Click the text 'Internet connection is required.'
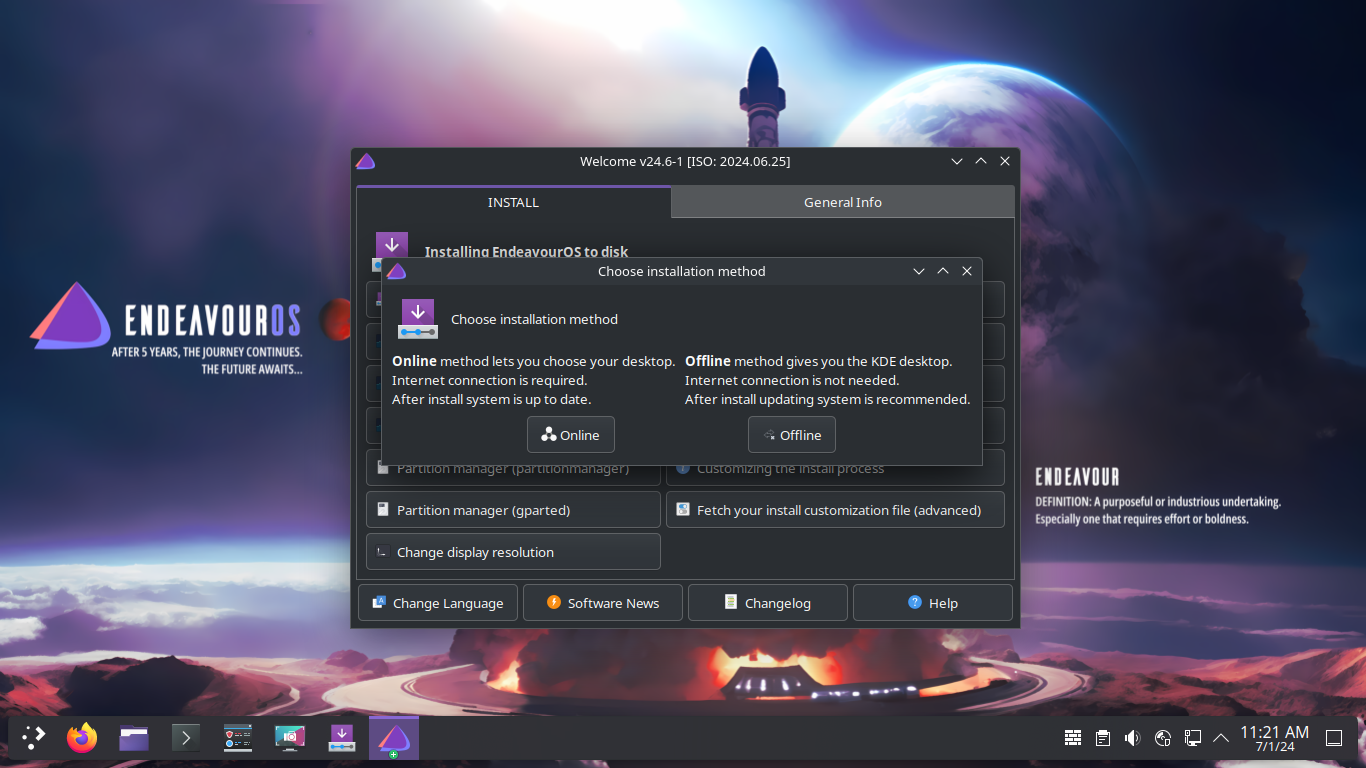 [x=489, y=380]
